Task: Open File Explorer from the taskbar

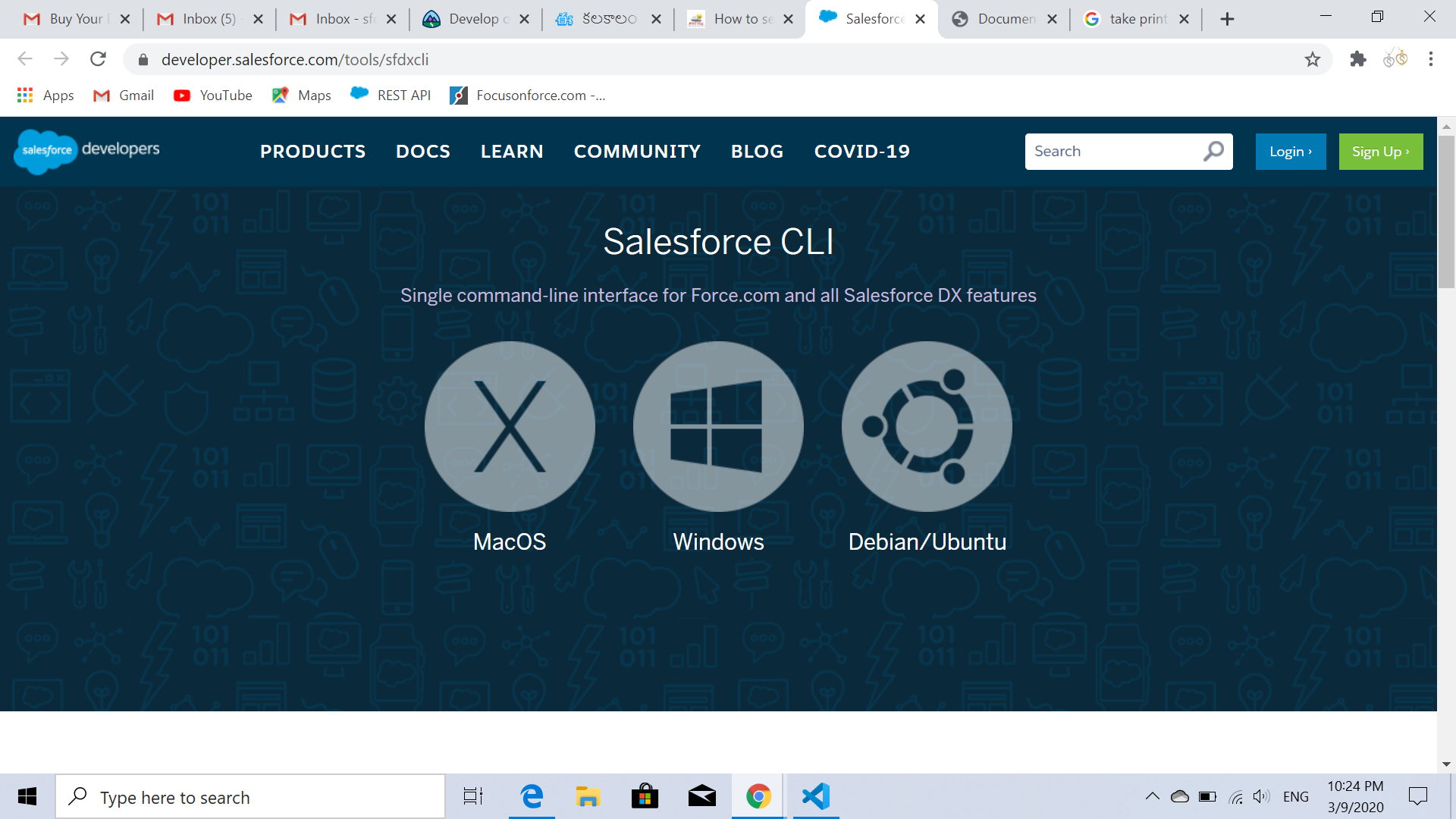Action: pyautogui.click(x=588, y=796)
